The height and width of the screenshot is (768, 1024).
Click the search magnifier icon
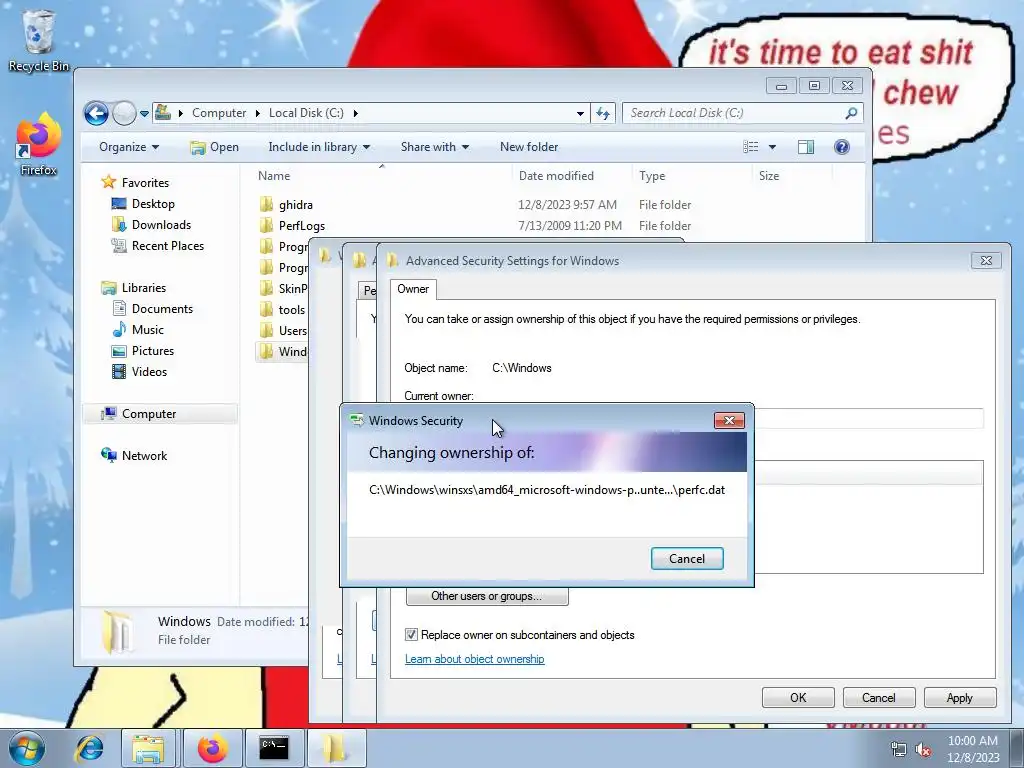[851, 113]
